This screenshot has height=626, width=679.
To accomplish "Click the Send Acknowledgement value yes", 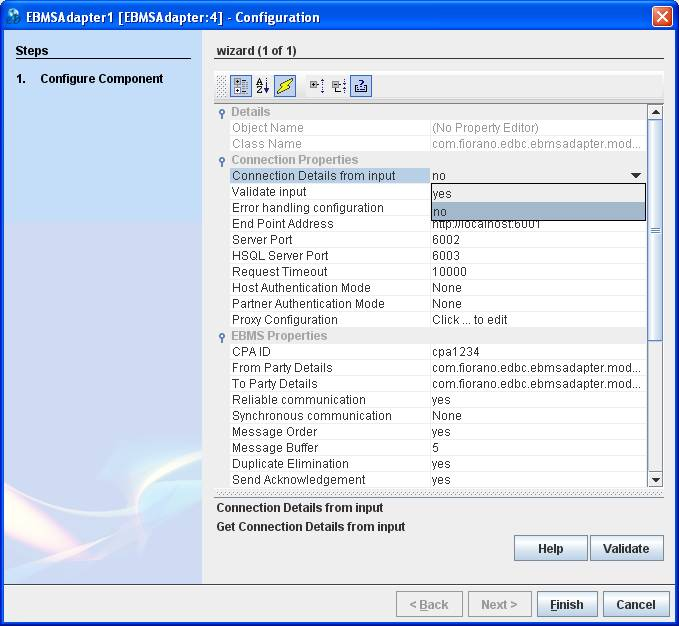I will (538, 480).
